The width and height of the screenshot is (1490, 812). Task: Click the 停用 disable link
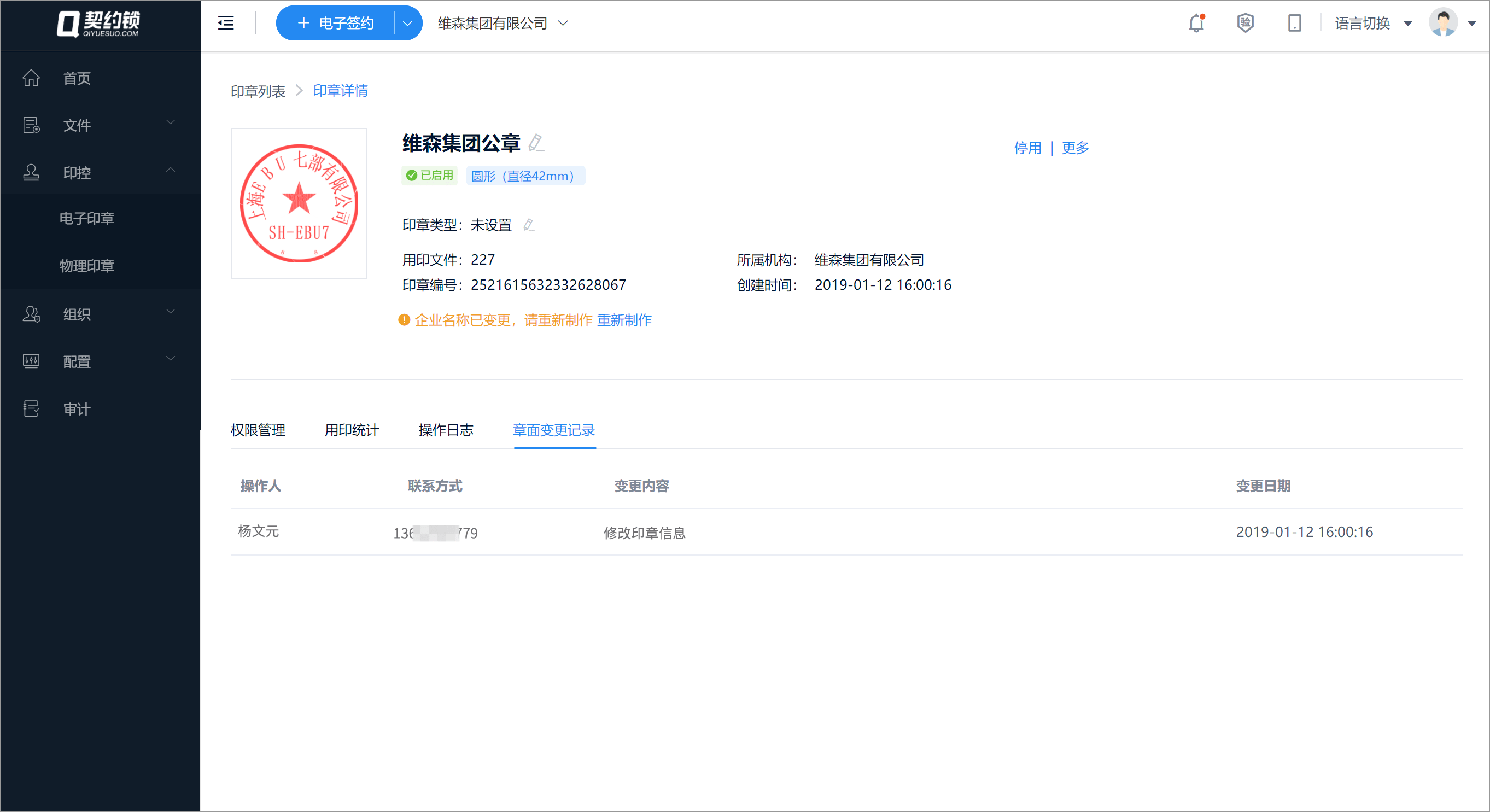1027,148
